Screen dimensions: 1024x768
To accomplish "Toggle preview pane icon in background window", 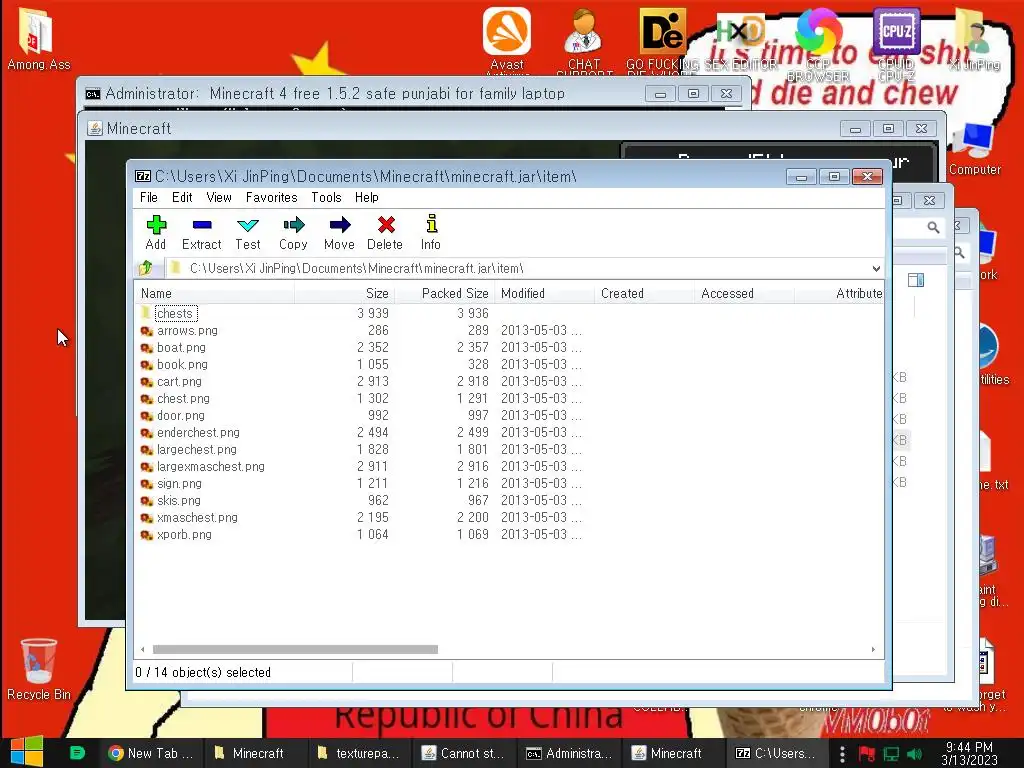I will 916,280.
